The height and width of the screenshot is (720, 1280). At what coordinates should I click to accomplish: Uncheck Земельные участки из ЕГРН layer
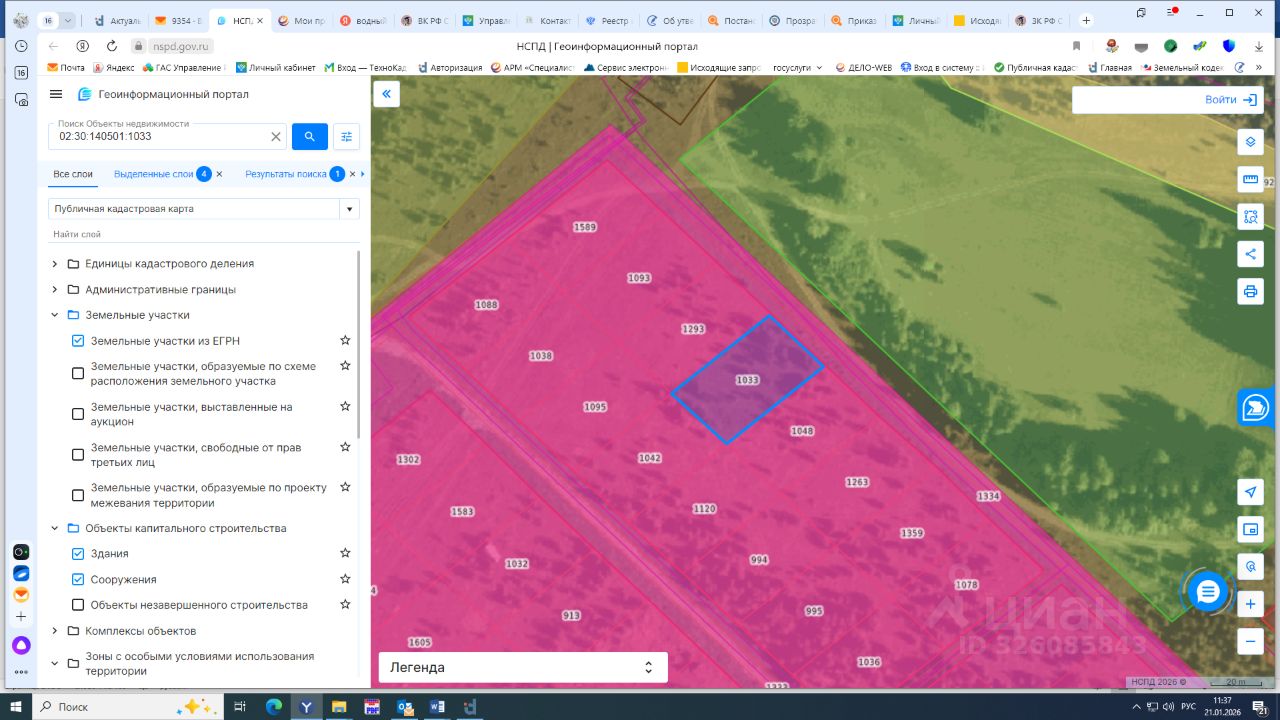(78, 341)
